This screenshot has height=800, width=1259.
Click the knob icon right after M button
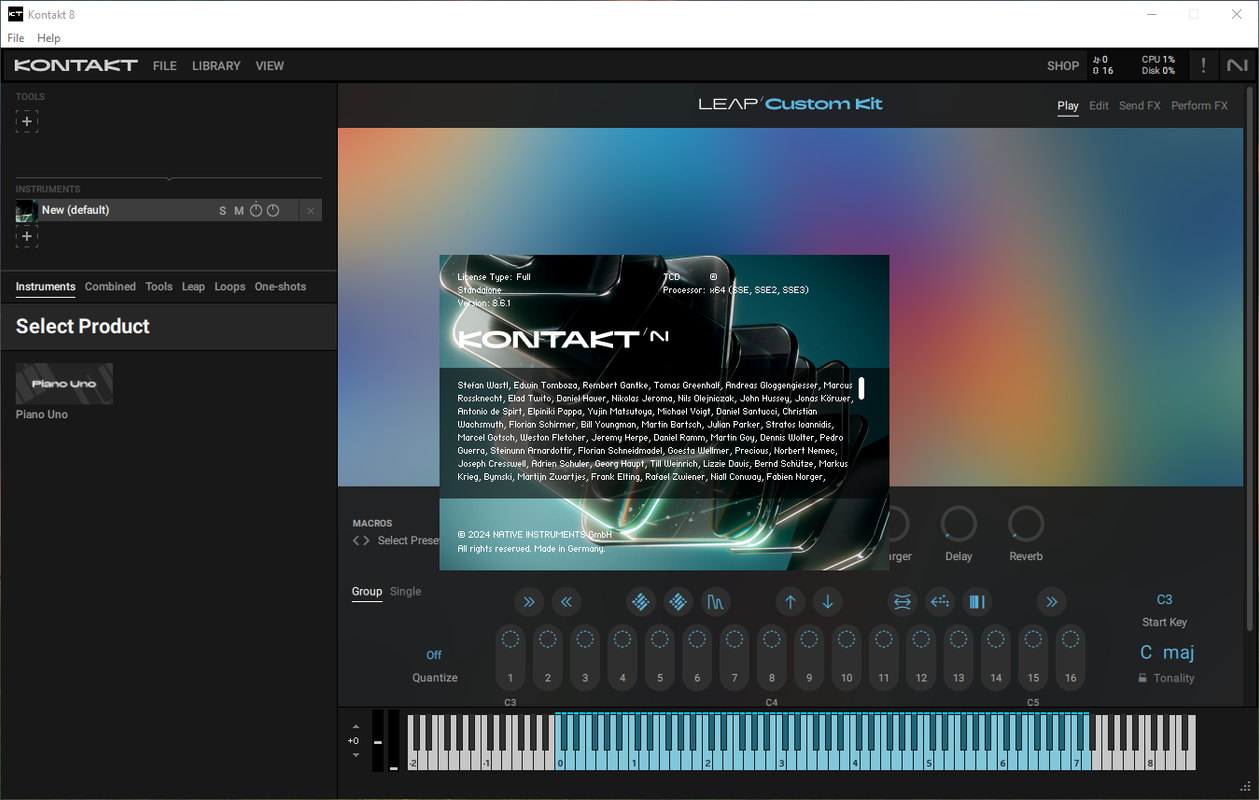[256, 210]
